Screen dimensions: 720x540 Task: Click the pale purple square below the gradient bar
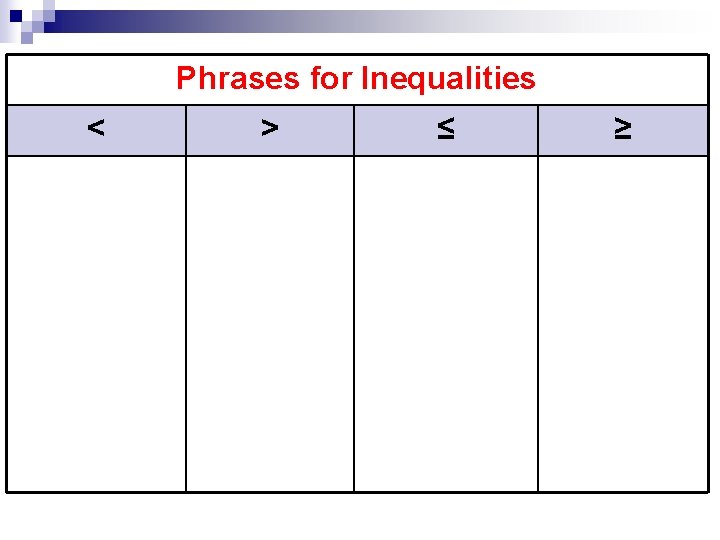(27, 38)
